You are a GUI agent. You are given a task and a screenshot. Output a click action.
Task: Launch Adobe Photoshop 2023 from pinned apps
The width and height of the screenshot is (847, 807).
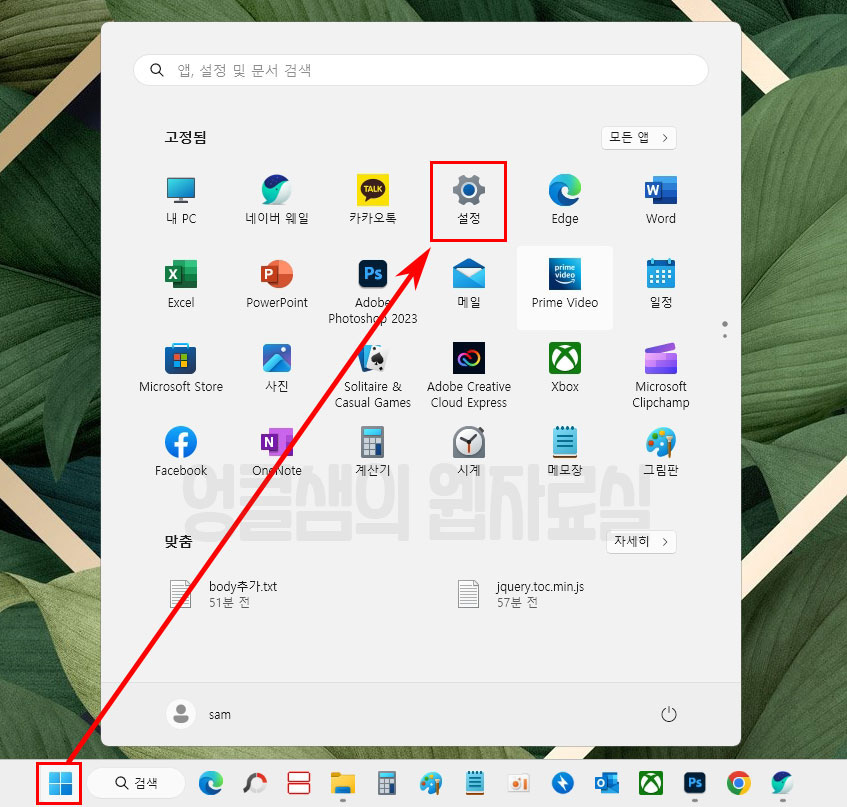click(373, 292)
